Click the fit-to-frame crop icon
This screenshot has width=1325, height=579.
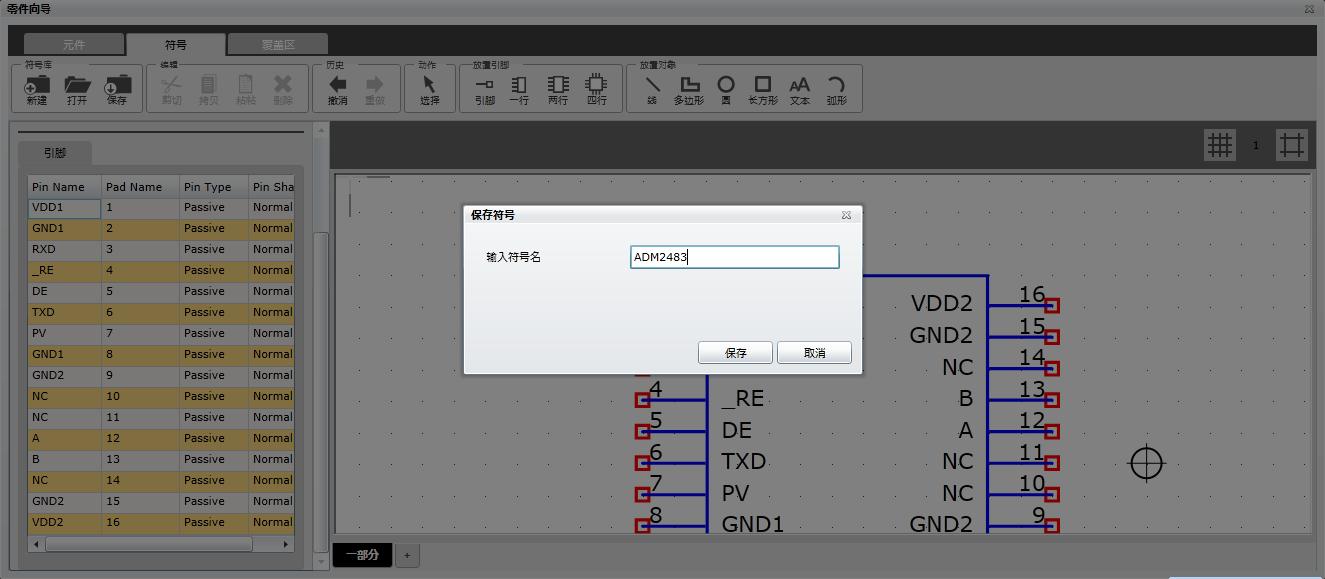1291,145
